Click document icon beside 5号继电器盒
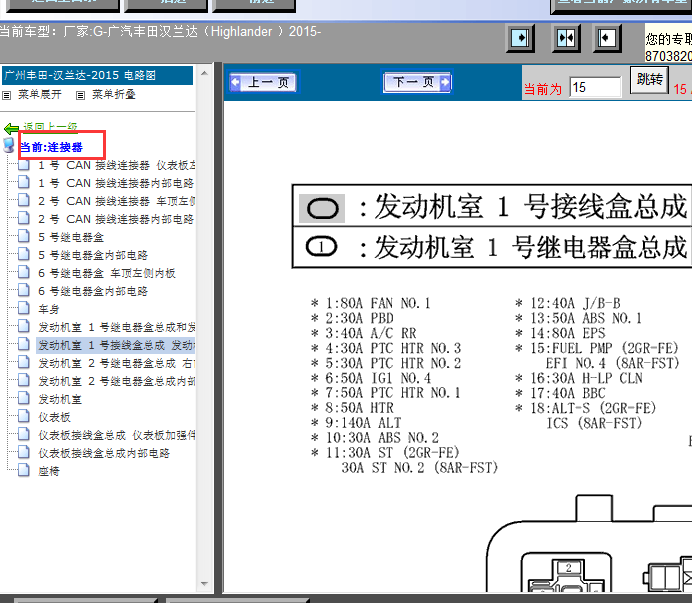Image resolution: width=692 pixels, height=603 pixels. pyautogui.click(x=24, y=236)
